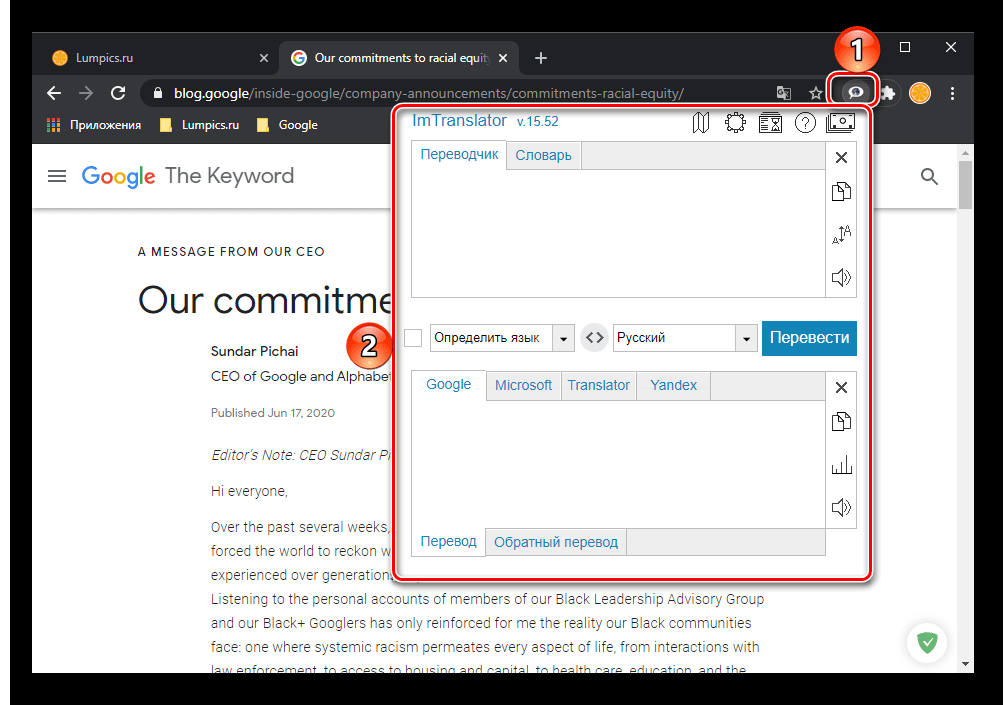
Task: Click the ImTranslator title link
Action: (x=459, y=121)
